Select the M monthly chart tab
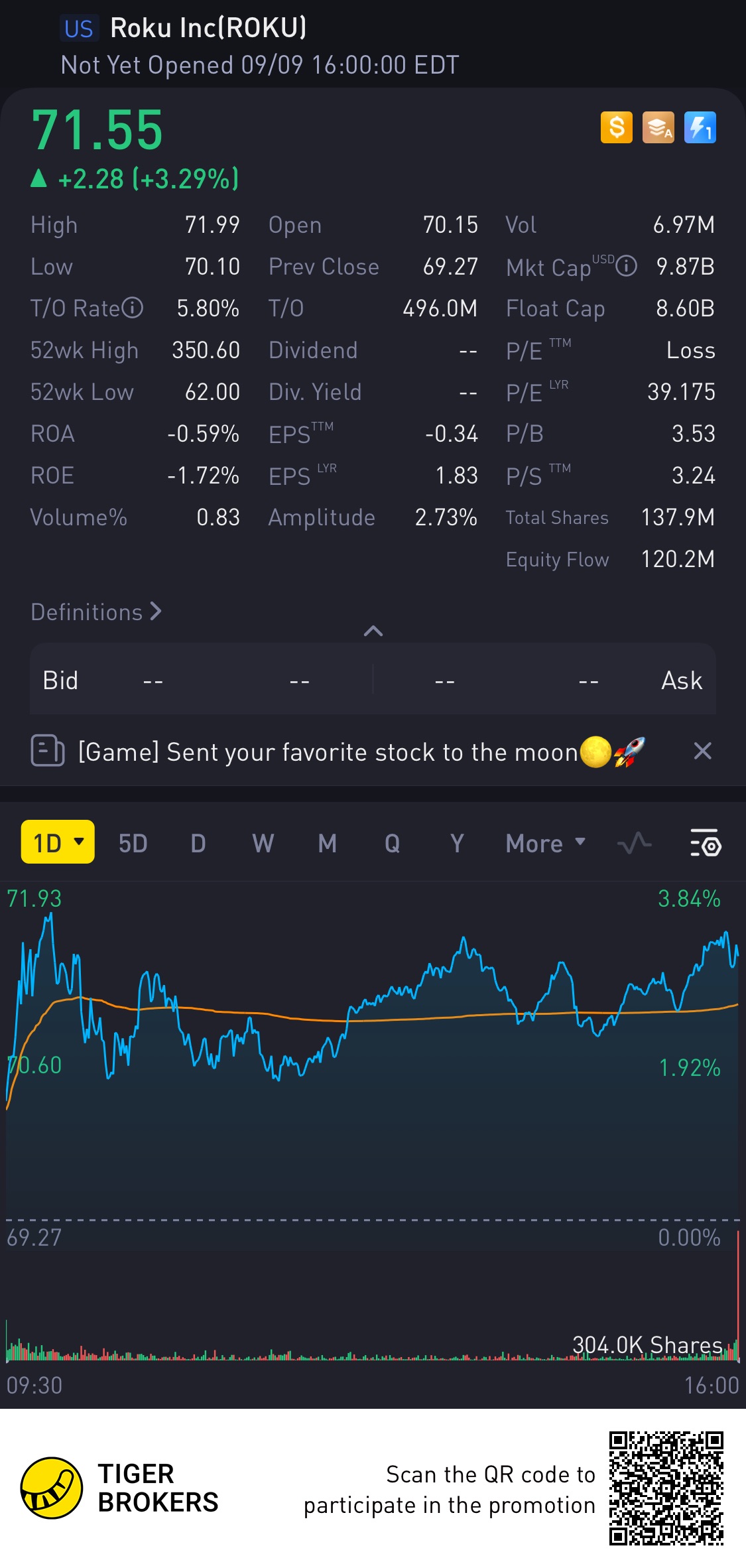 tap(327, 843)
